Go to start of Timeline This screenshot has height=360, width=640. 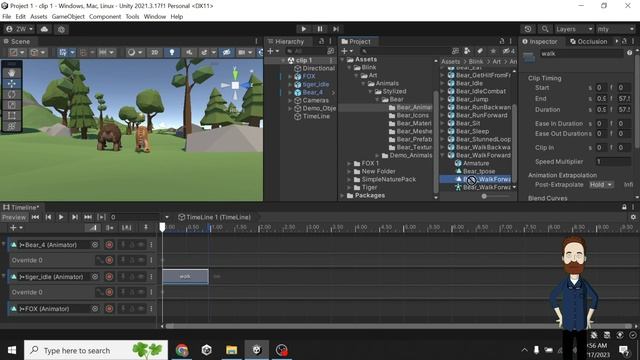point(35,217)
